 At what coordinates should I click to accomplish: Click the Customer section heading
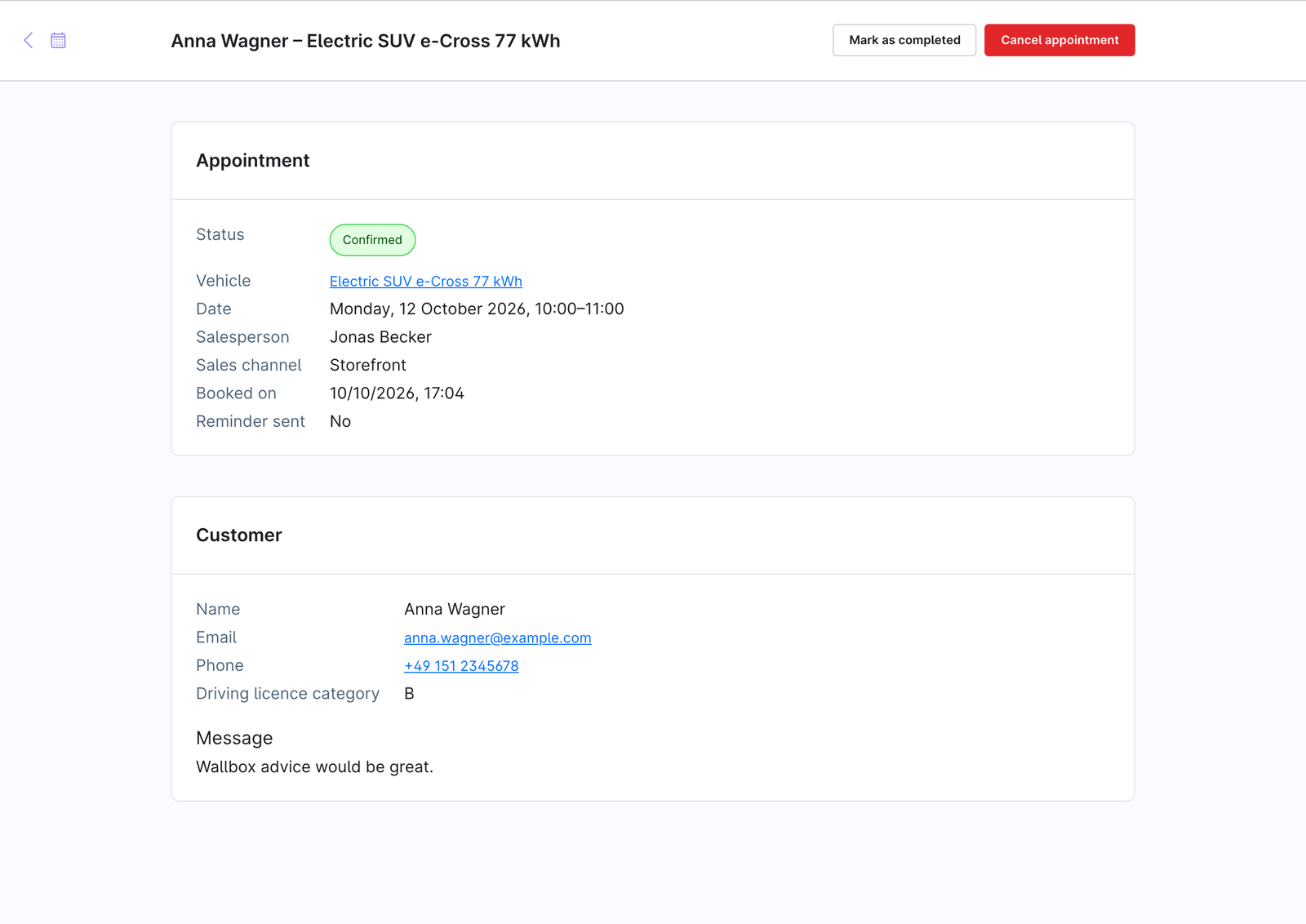(x=239, y=535)
